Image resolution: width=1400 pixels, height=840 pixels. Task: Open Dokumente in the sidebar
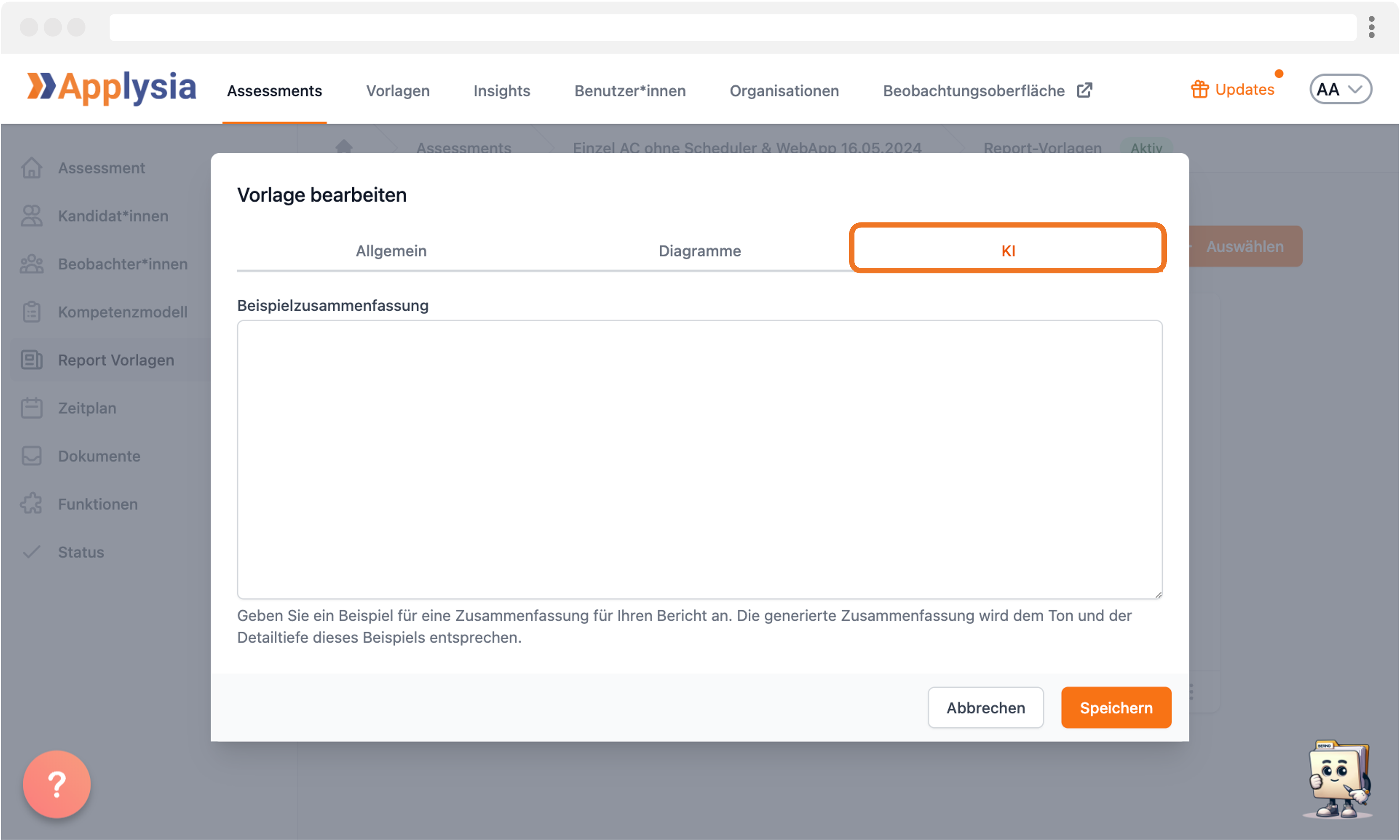[x=99, y=456]
